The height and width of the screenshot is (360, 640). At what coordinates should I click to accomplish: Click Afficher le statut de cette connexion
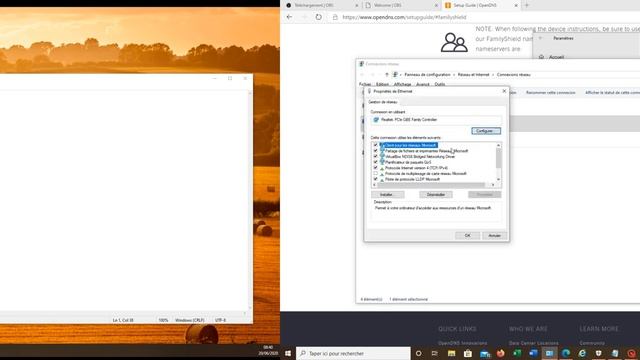click(612, 93)
